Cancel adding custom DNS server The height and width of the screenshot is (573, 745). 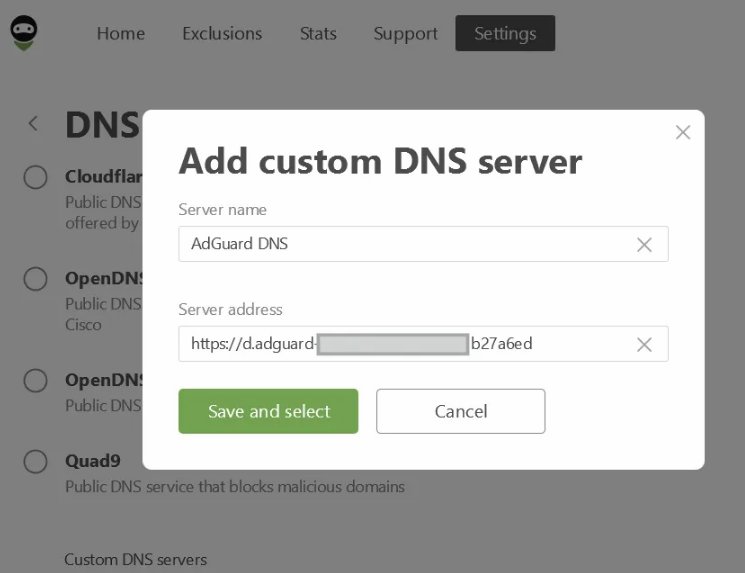(x=461, y=411)
